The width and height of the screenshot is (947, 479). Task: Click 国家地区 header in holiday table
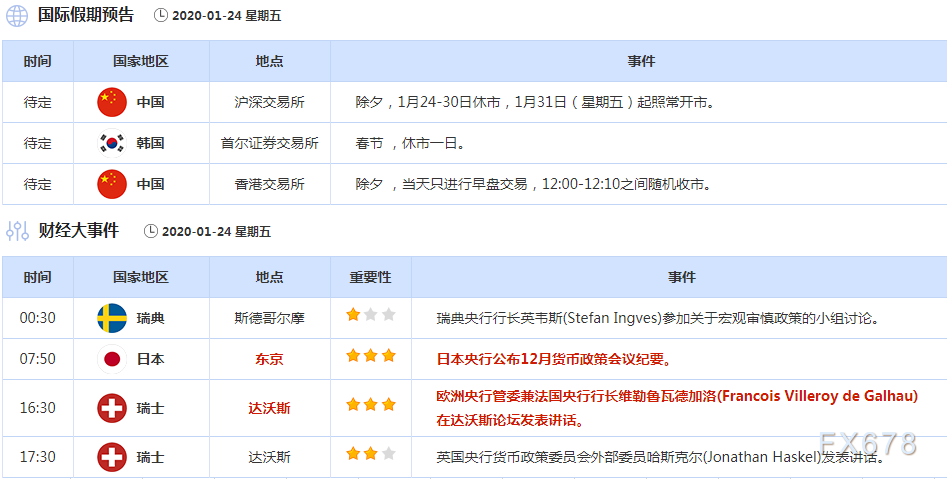coord(141,61)
